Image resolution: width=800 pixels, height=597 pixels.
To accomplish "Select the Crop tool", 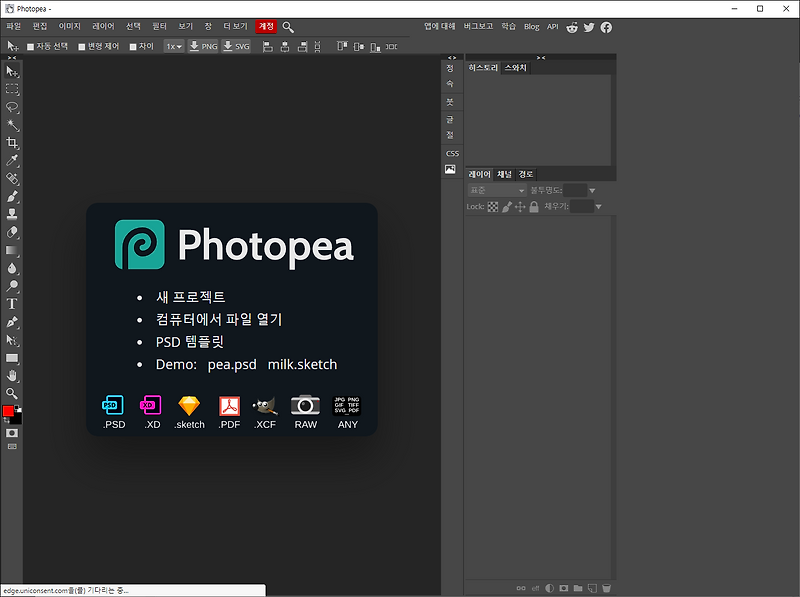I will point(12,143).
